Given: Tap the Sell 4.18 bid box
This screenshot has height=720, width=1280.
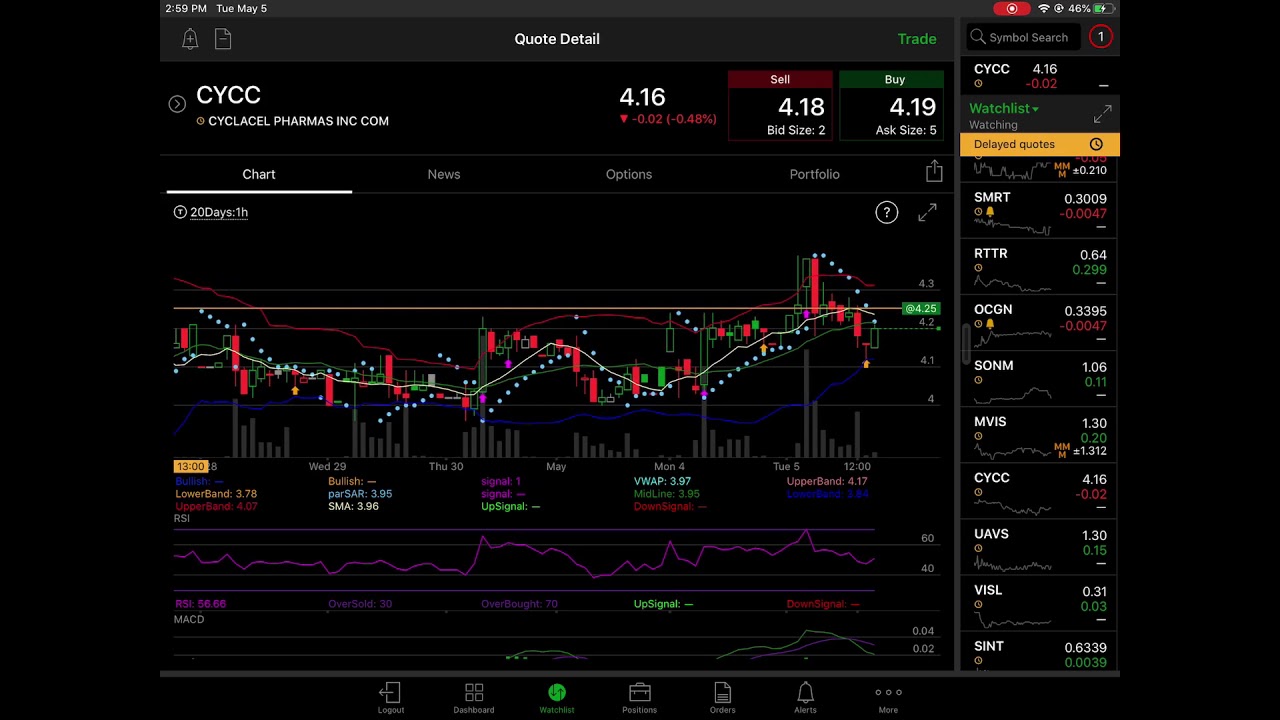Looking at the screenshot, I should pos(780,105).
